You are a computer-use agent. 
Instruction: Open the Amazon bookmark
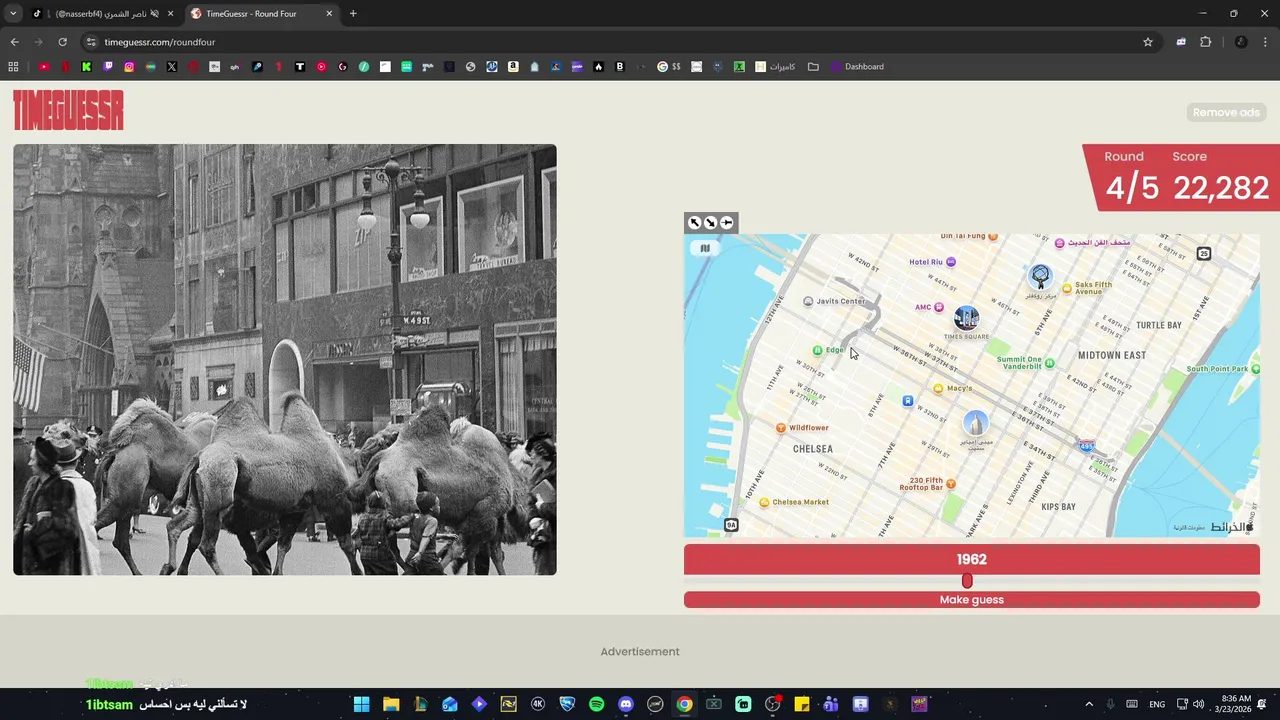(513, 67)
